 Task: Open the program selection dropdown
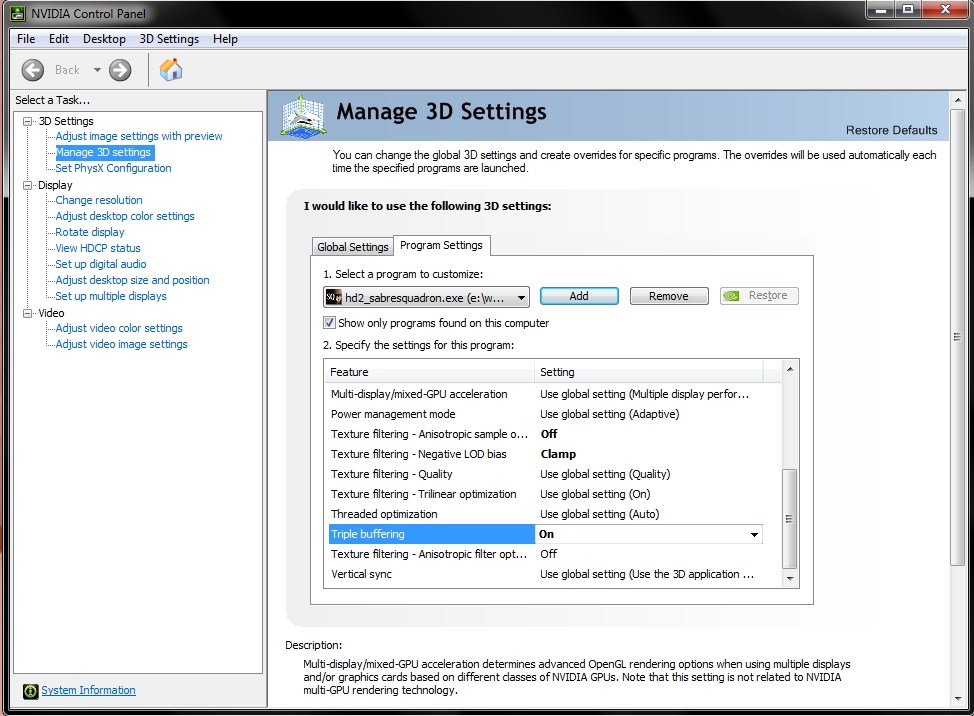(x=522, y=297)
